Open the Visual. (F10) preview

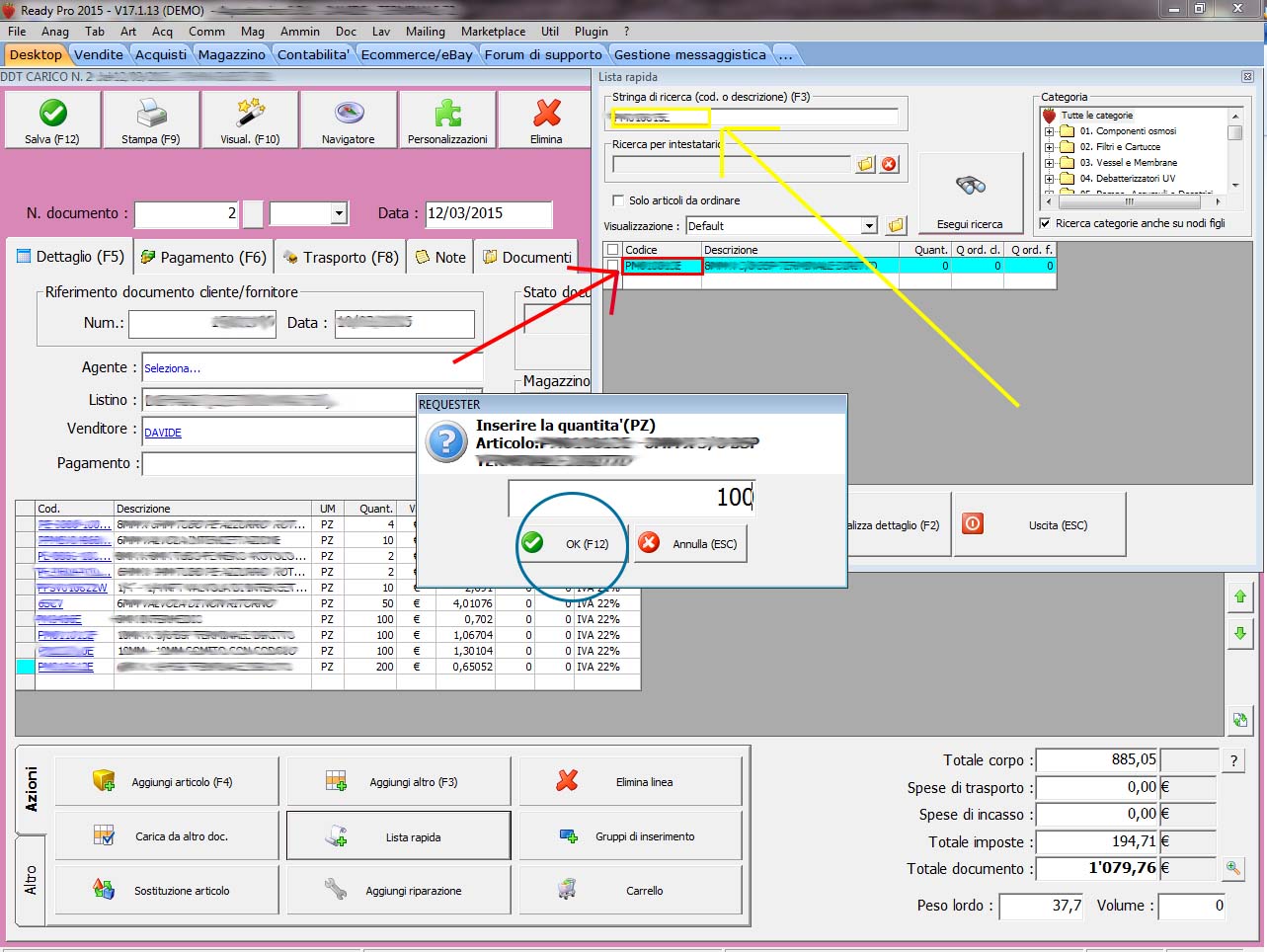coord(250,119)
